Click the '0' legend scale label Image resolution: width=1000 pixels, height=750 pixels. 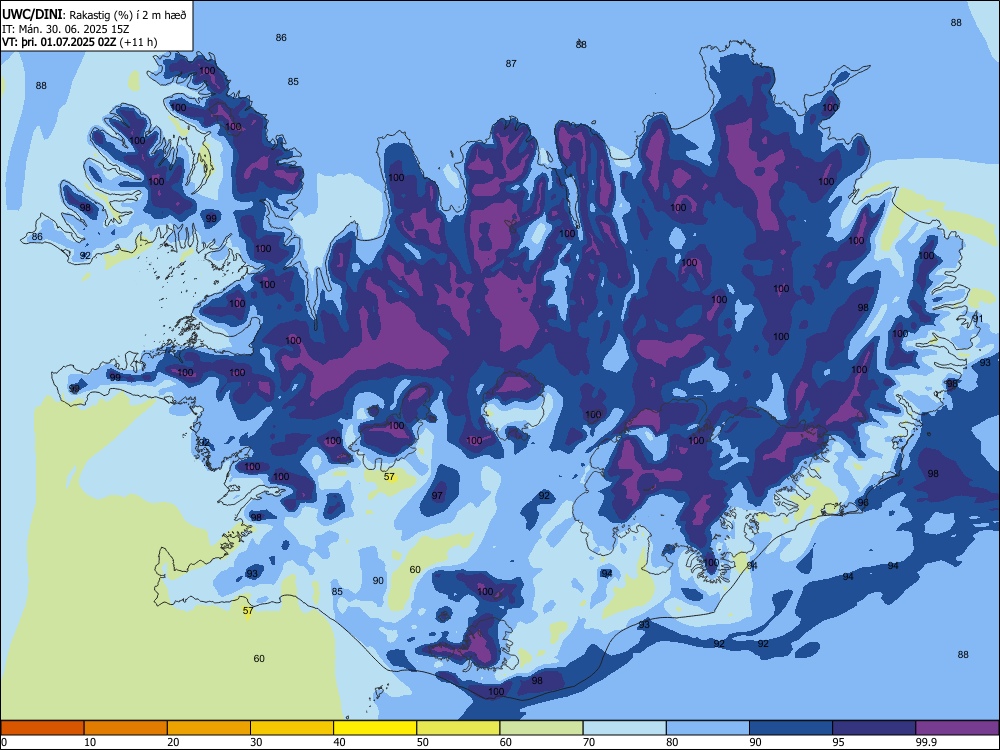tap(4, 742)
